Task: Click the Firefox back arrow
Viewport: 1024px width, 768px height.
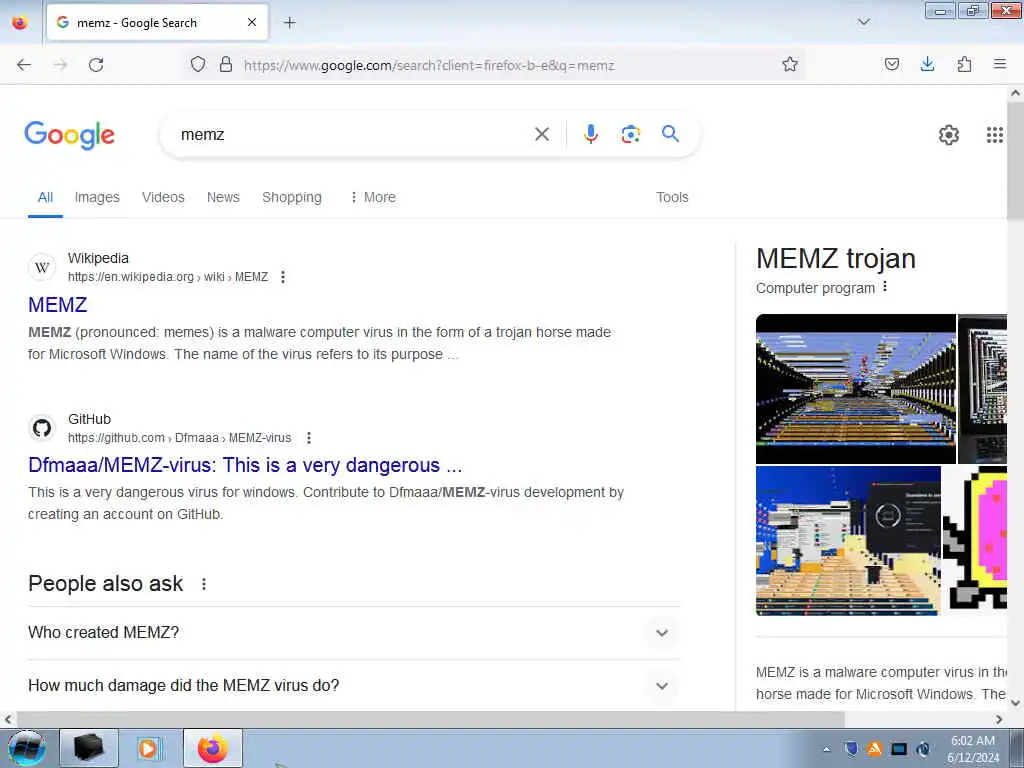Action: click(24, 65)
